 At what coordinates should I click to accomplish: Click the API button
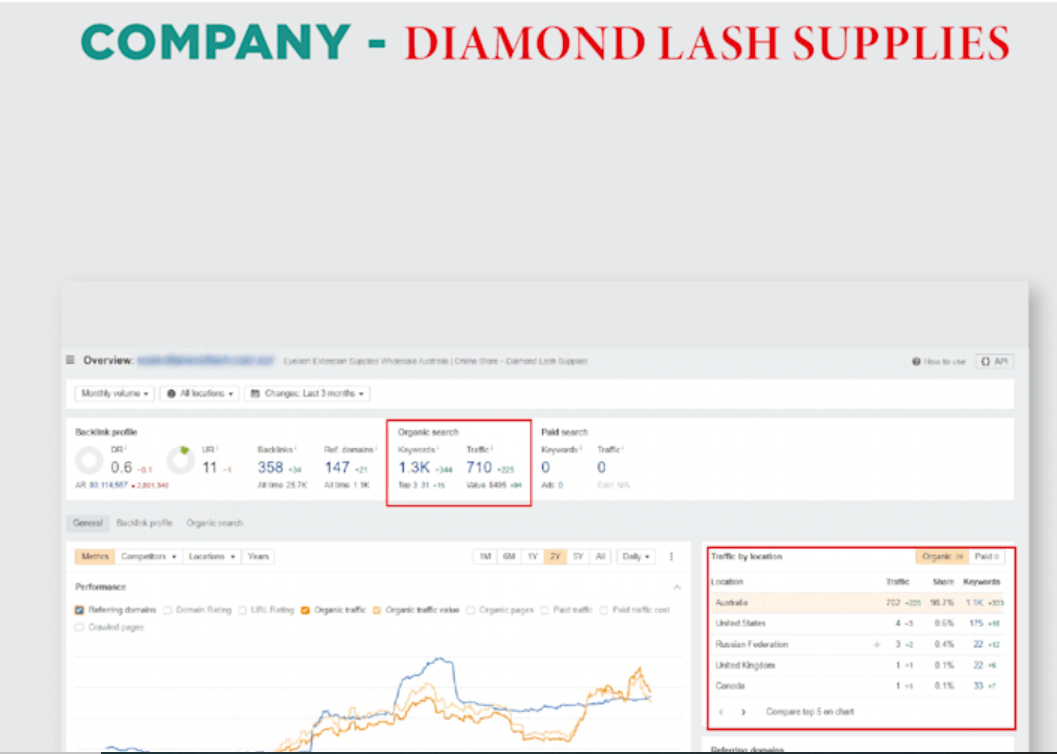[x=994, y=362]
